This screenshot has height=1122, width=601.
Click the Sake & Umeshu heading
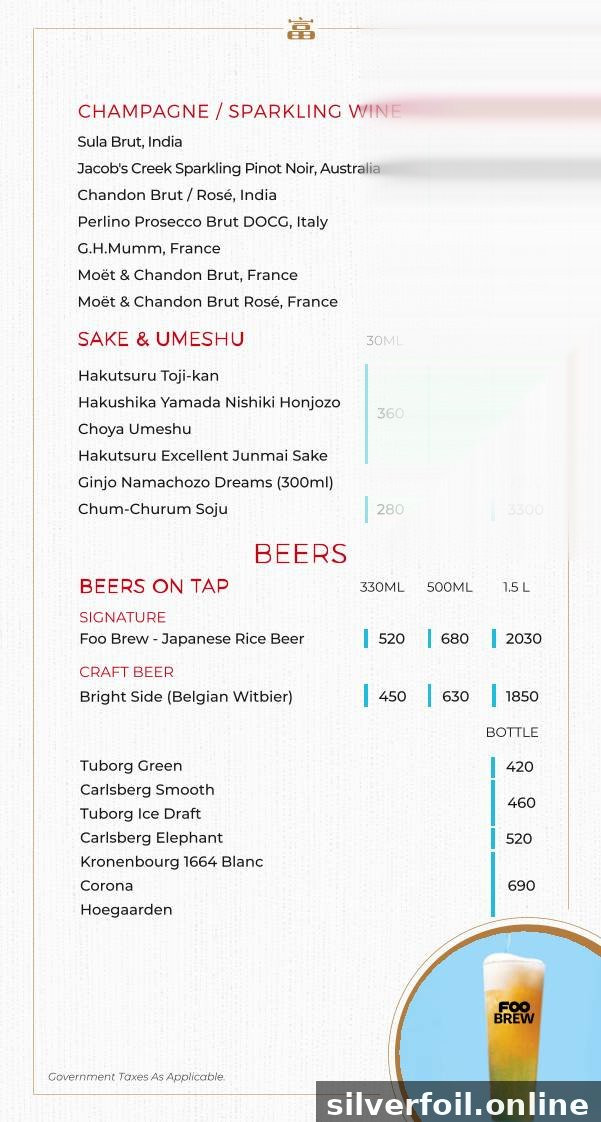(x=161, y=339)
